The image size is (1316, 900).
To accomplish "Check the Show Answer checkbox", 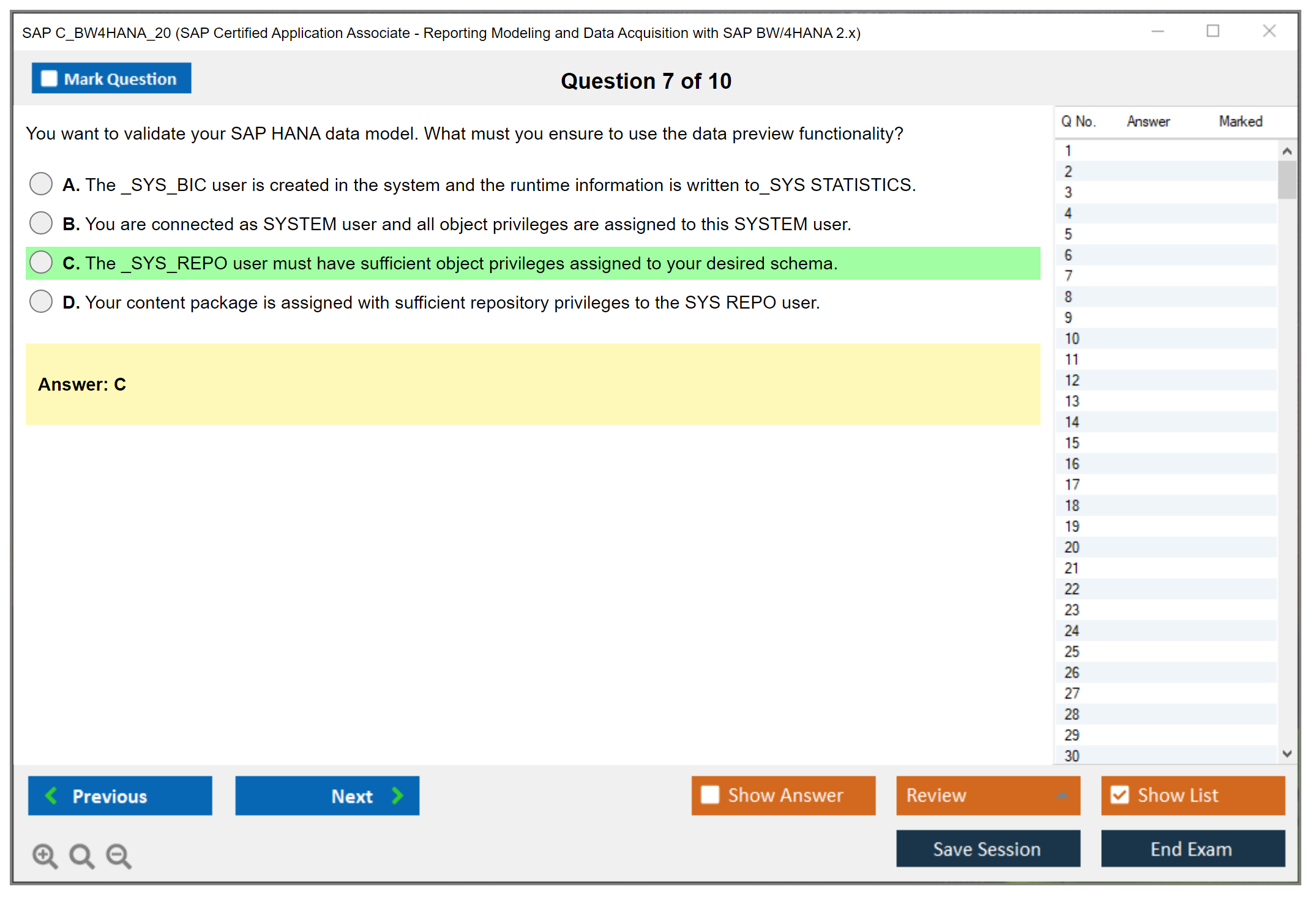I will (x=710, y=795).
